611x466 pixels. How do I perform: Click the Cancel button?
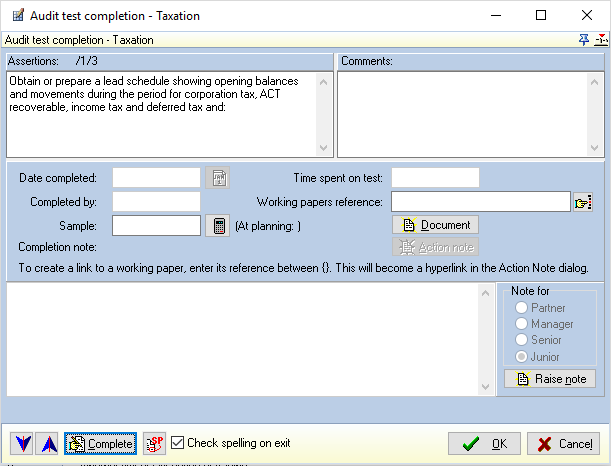563,443
